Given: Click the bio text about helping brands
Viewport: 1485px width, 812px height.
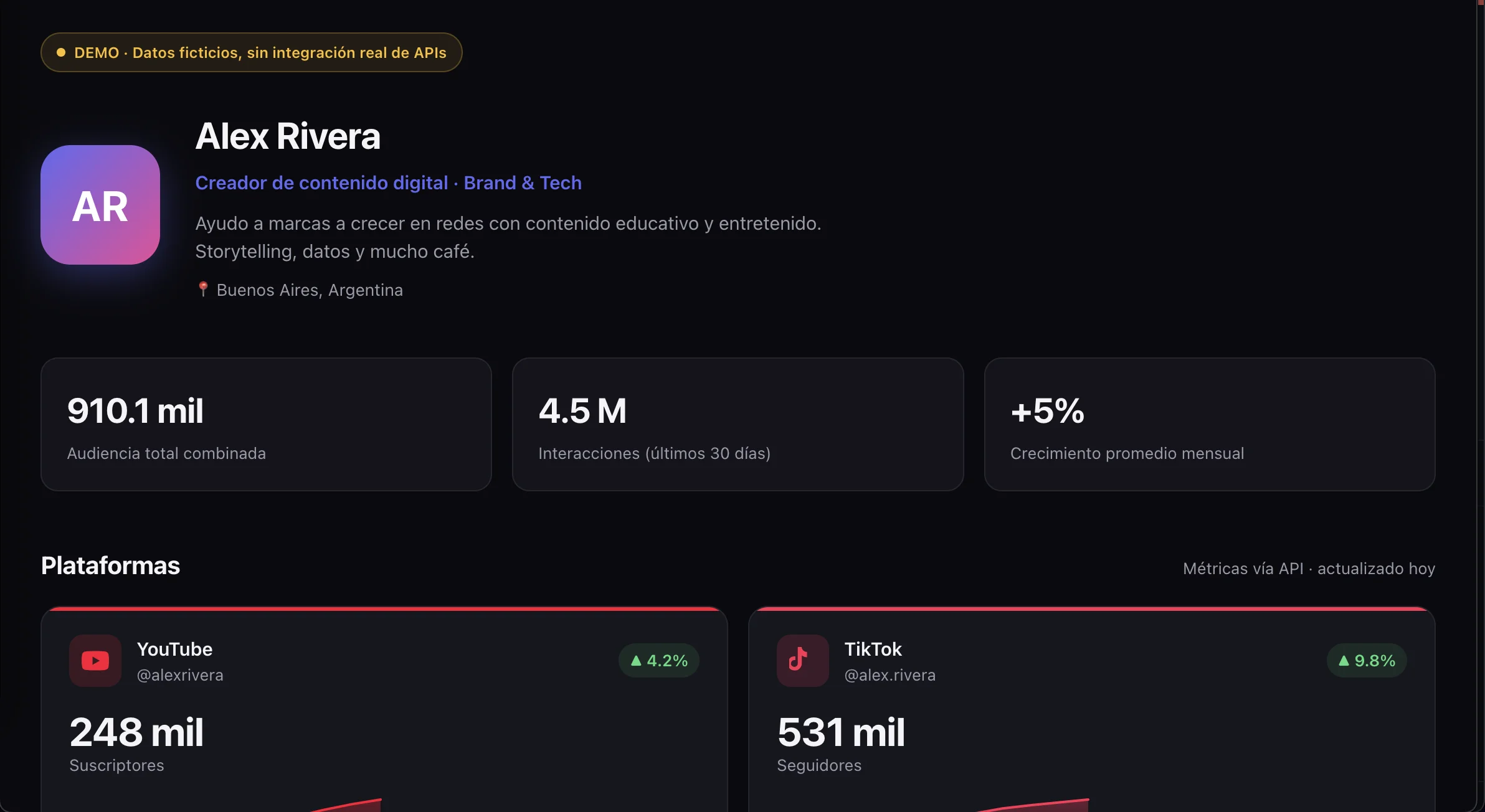Looking at the screenshot, I should [x=508, y=237].
